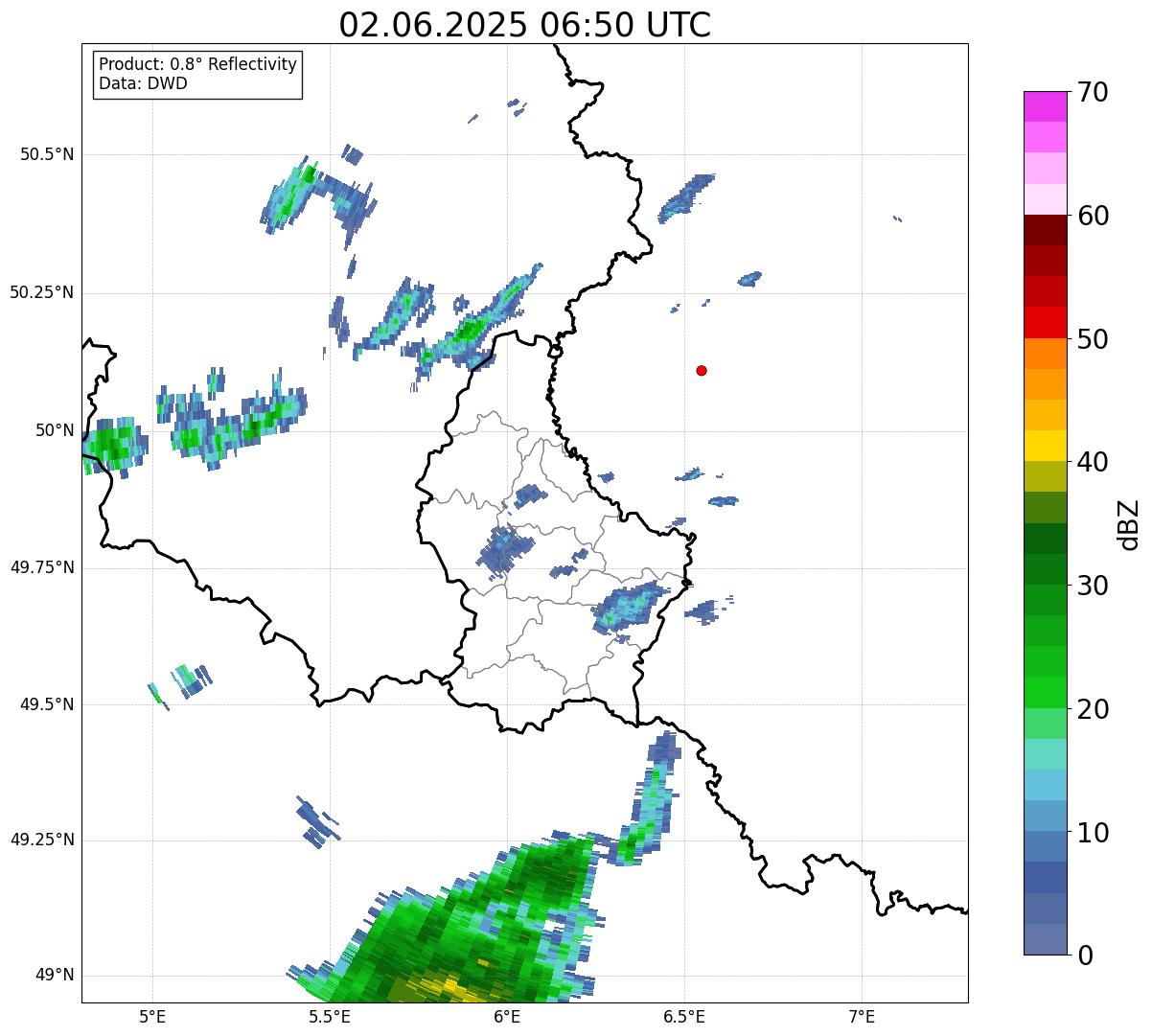Image resolution: width=1152 pixels, height=1036 pixels.
Task: Click the 6.5°E longitude label
Action: click(x=684, y=1016)
